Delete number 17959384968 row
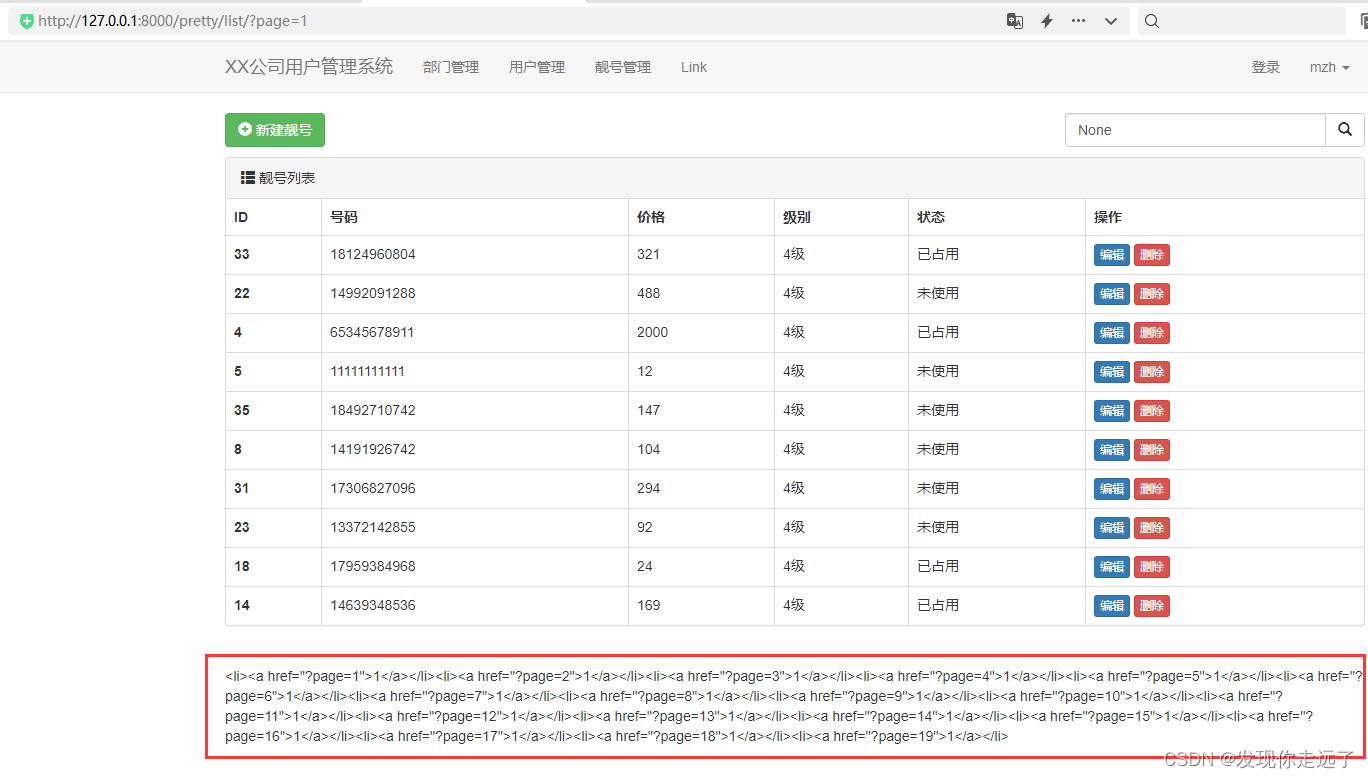Screen dimensions: 1368x778 1152,567
